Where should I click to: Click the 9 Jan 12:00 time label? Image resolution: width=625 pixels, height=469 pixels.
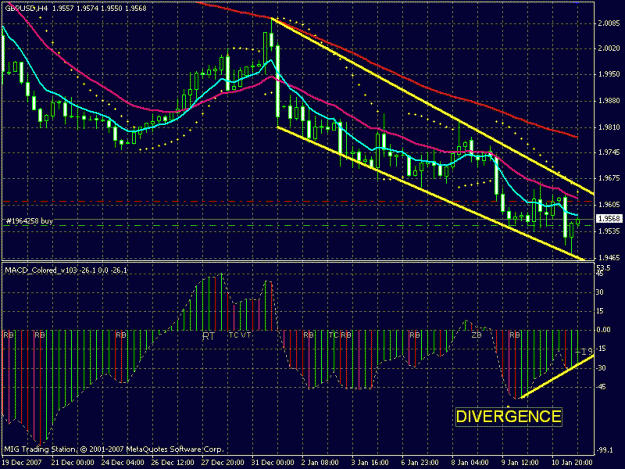(x=520, y=463)
